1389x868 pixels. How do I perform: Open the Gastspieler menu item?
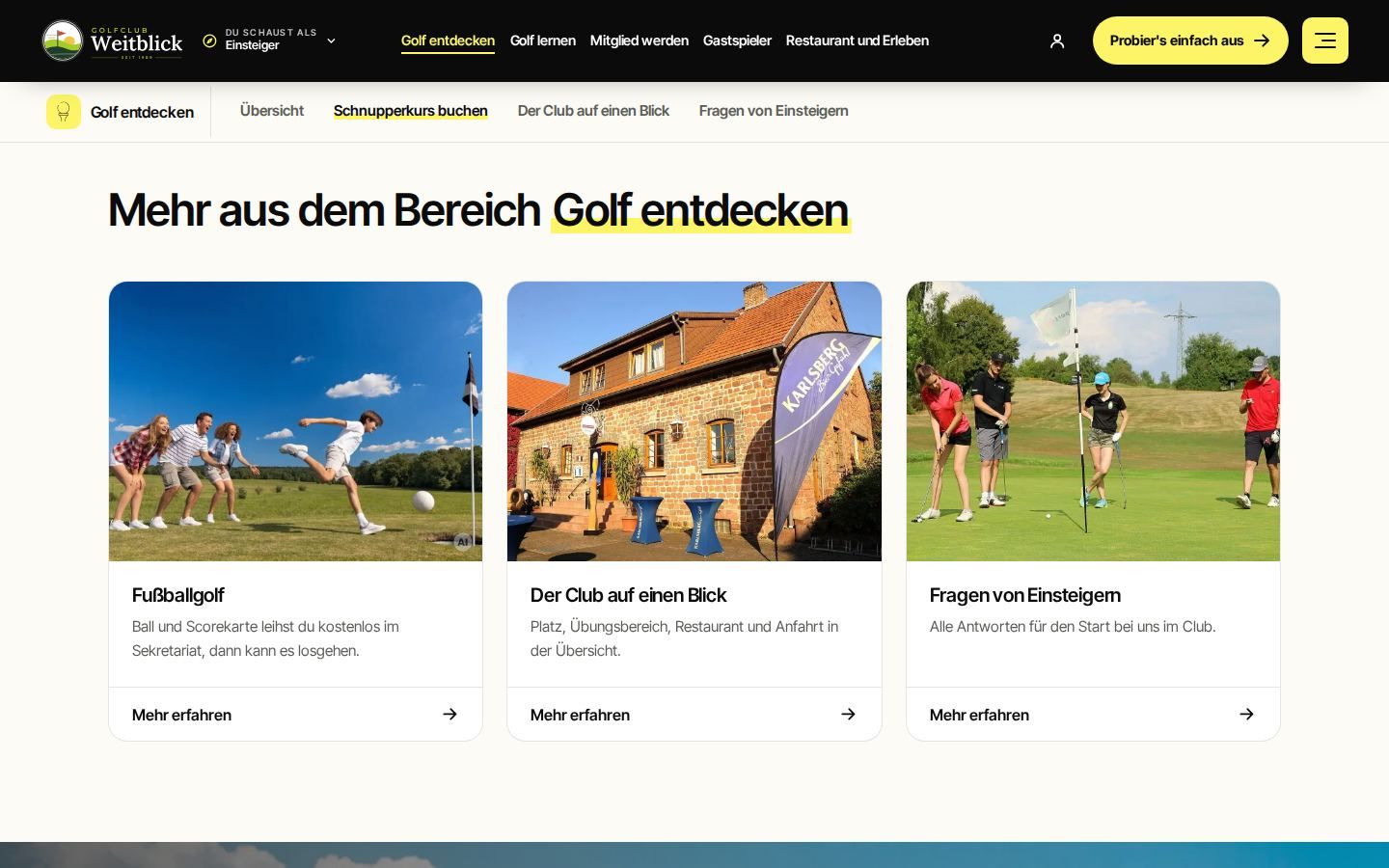click(x=737, y=41)
